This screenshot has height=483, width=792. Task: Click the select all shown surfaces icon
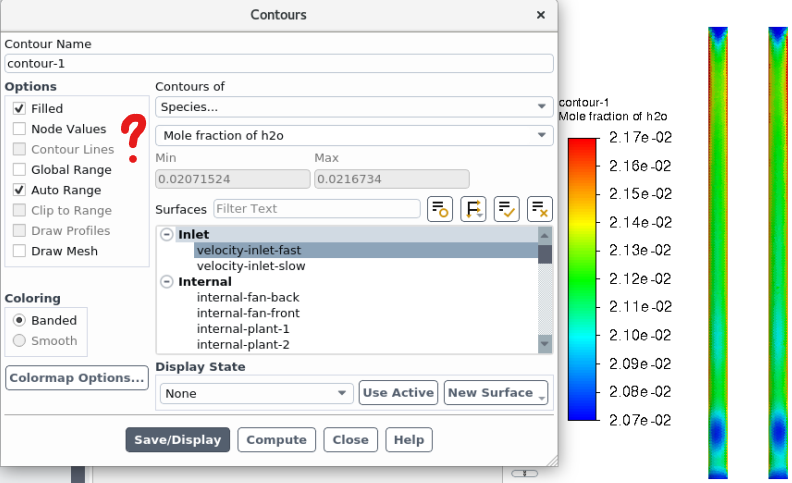point(506,209)
